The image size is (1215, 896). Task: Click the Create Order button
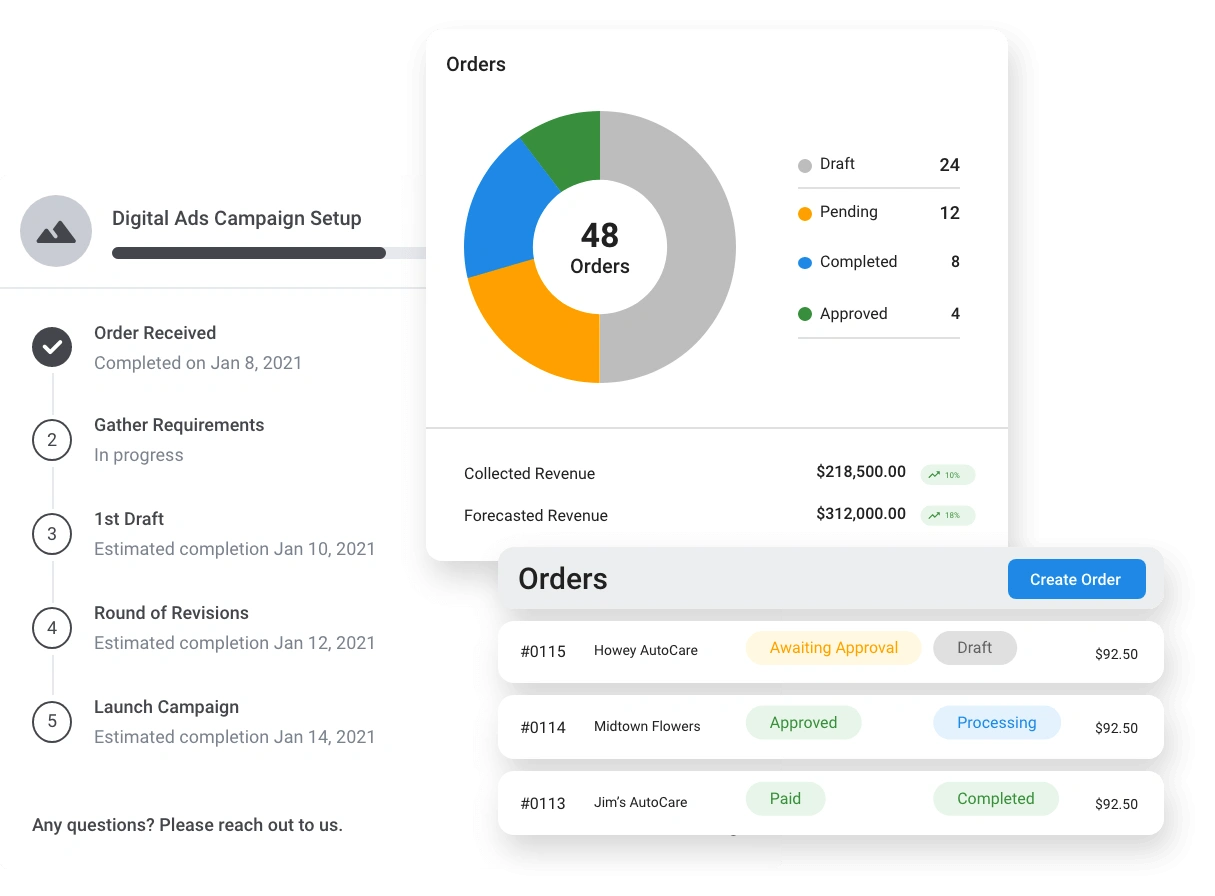(1076, 579)
